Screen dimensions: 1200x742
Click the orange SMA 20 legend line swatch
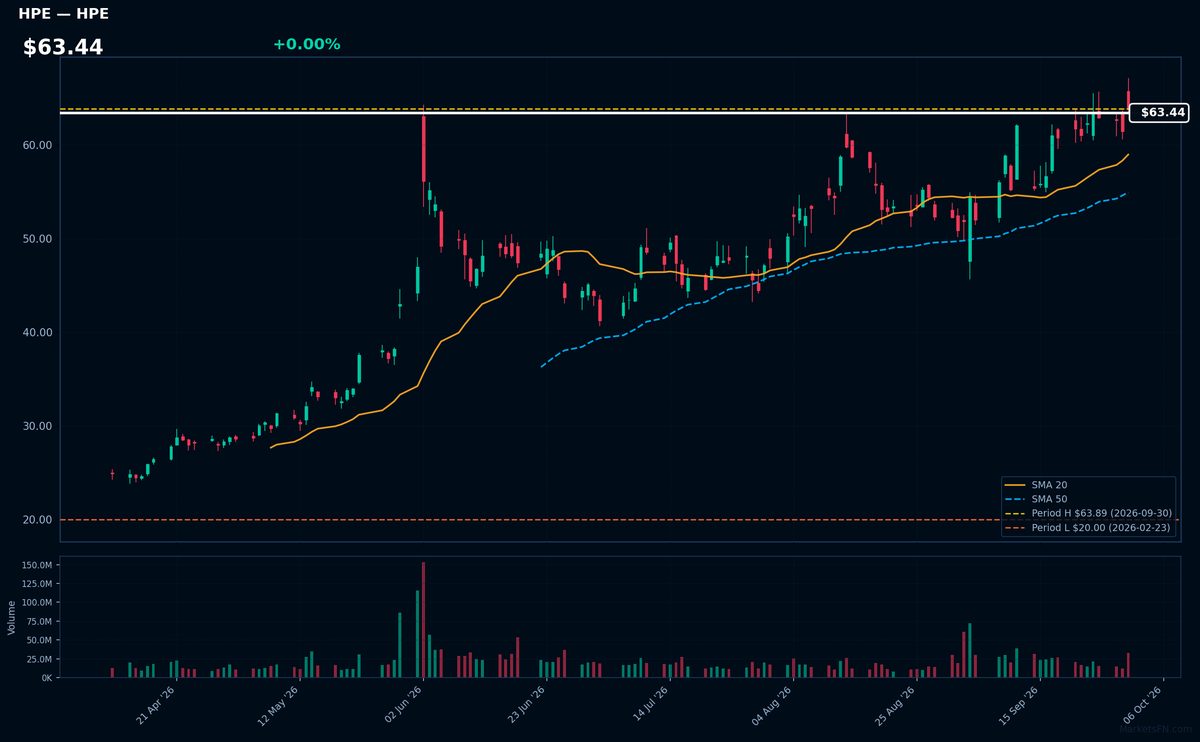click(1015, 485)
